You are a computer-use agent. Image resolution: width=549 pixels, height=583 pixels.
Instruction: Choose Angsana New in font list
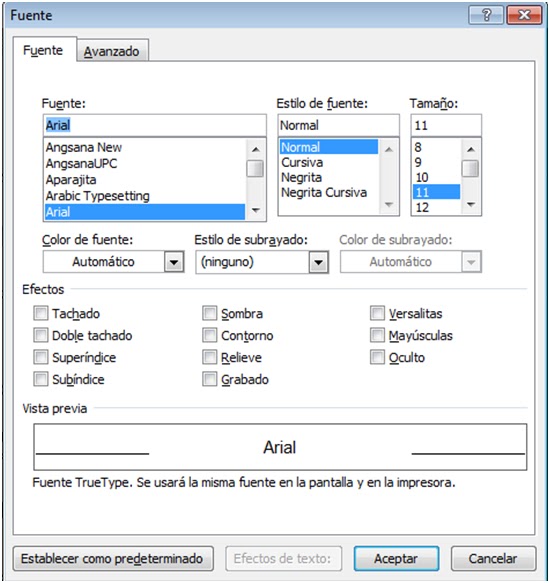(x=145, y=148)
